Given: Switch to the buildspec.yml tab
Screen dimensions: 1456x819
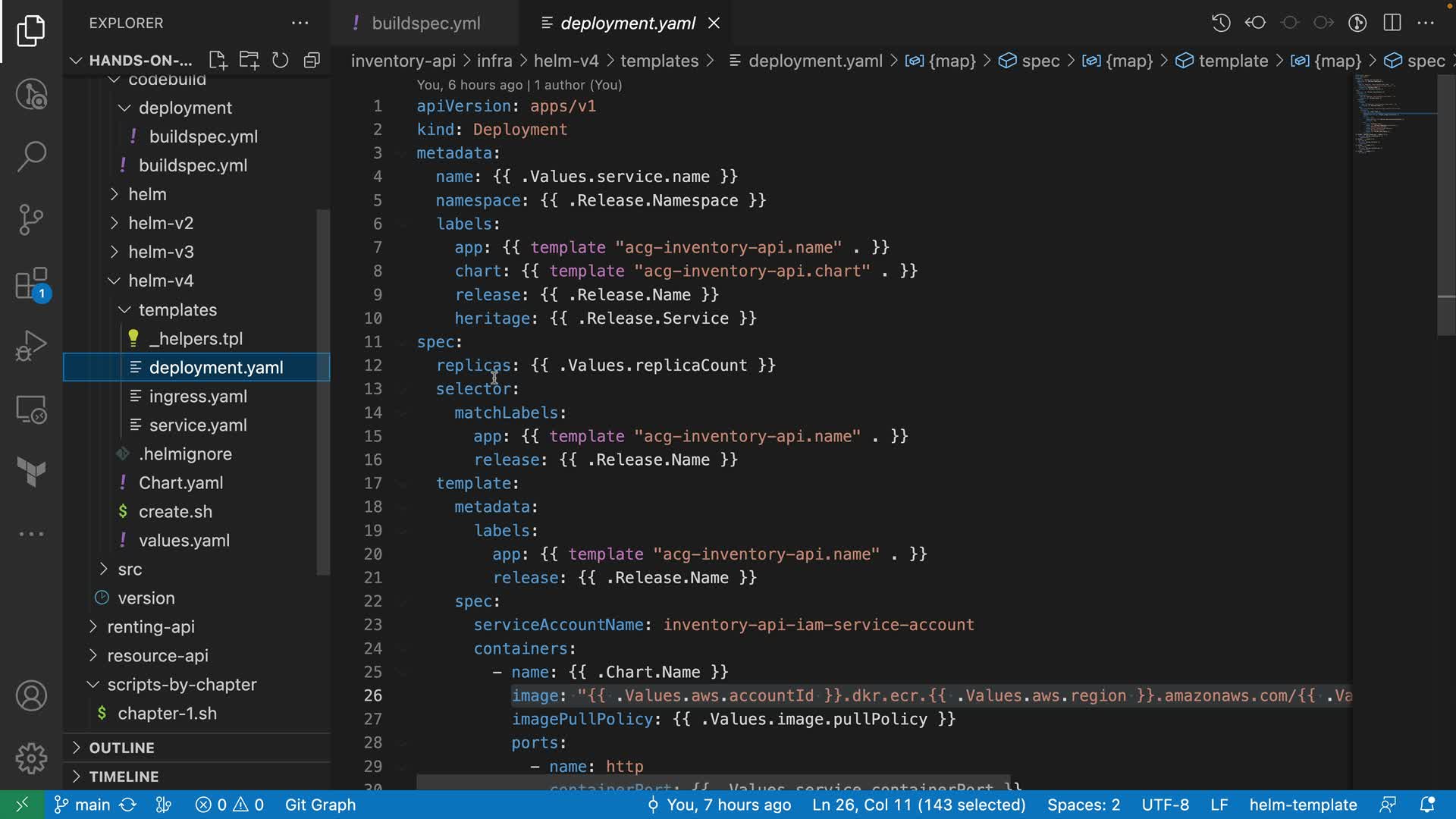Looking at the screenshot, I should click(425, 24).
